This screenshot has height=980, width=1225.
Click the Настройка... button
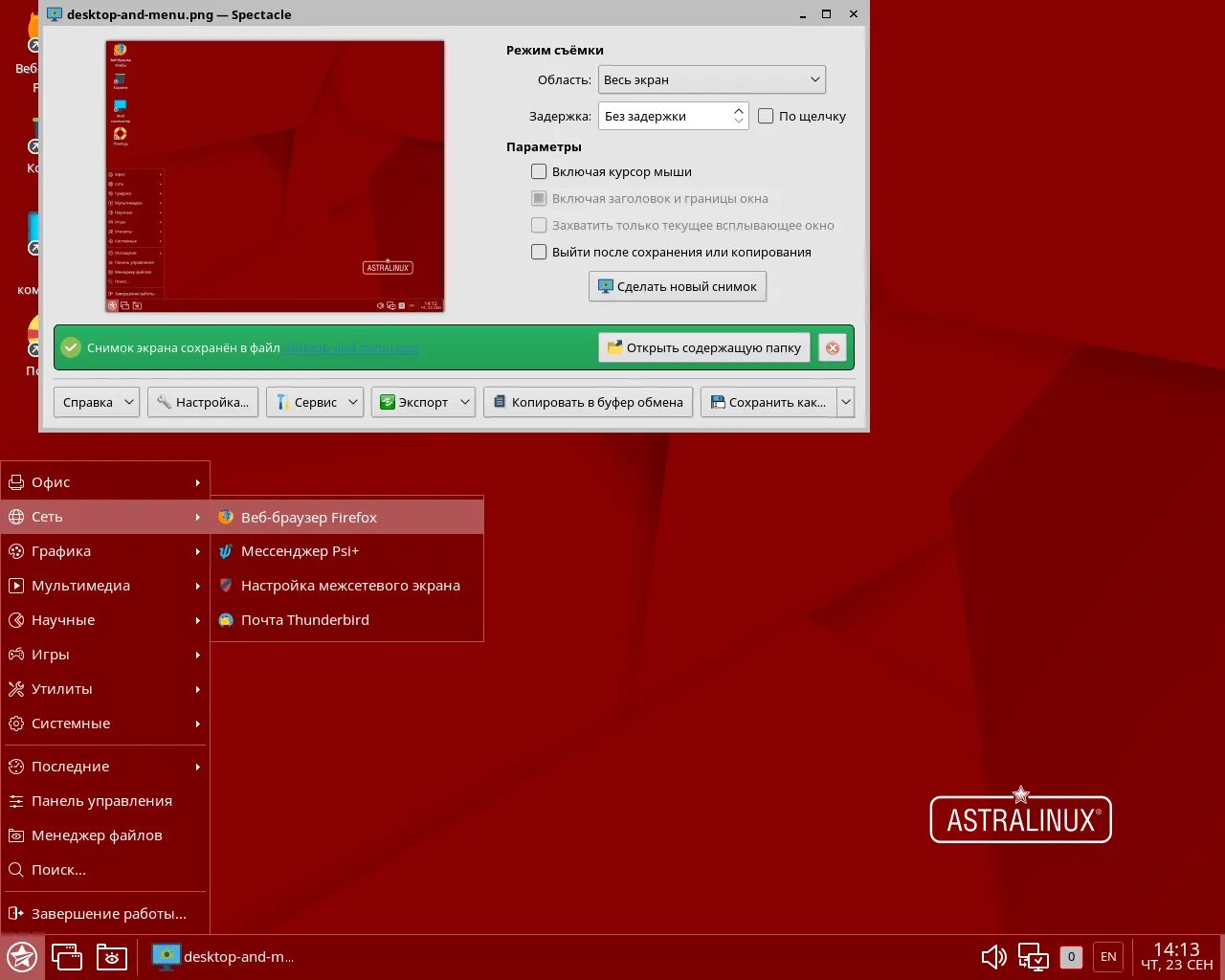[203, 402]
